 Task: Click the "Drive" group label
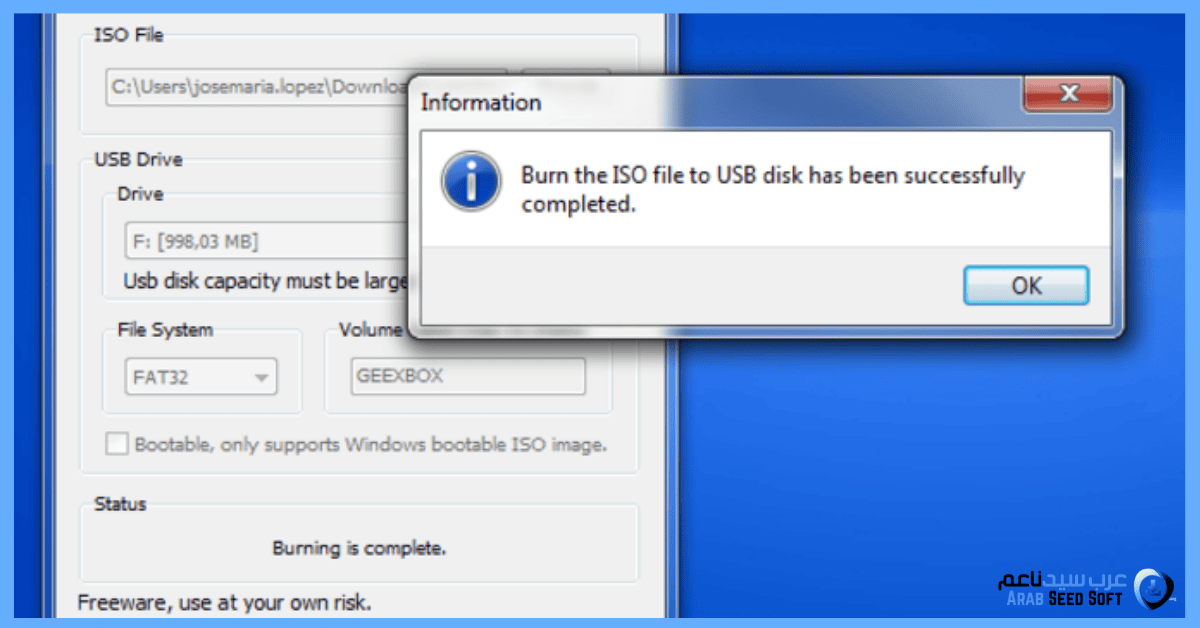pos(140,194)
